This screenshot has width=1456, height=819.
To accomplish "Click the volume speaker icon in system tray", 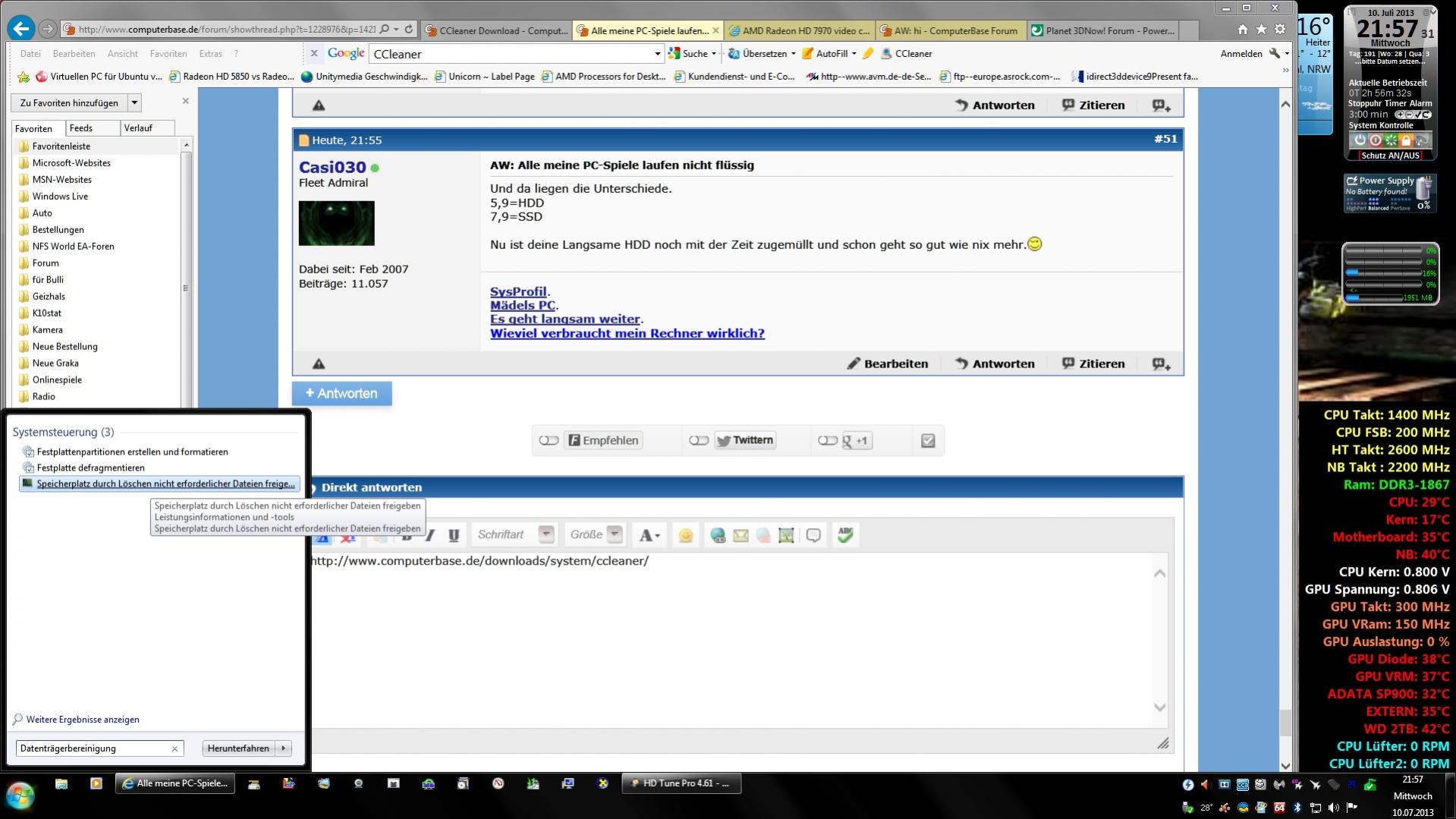I will pos(1333,808).
